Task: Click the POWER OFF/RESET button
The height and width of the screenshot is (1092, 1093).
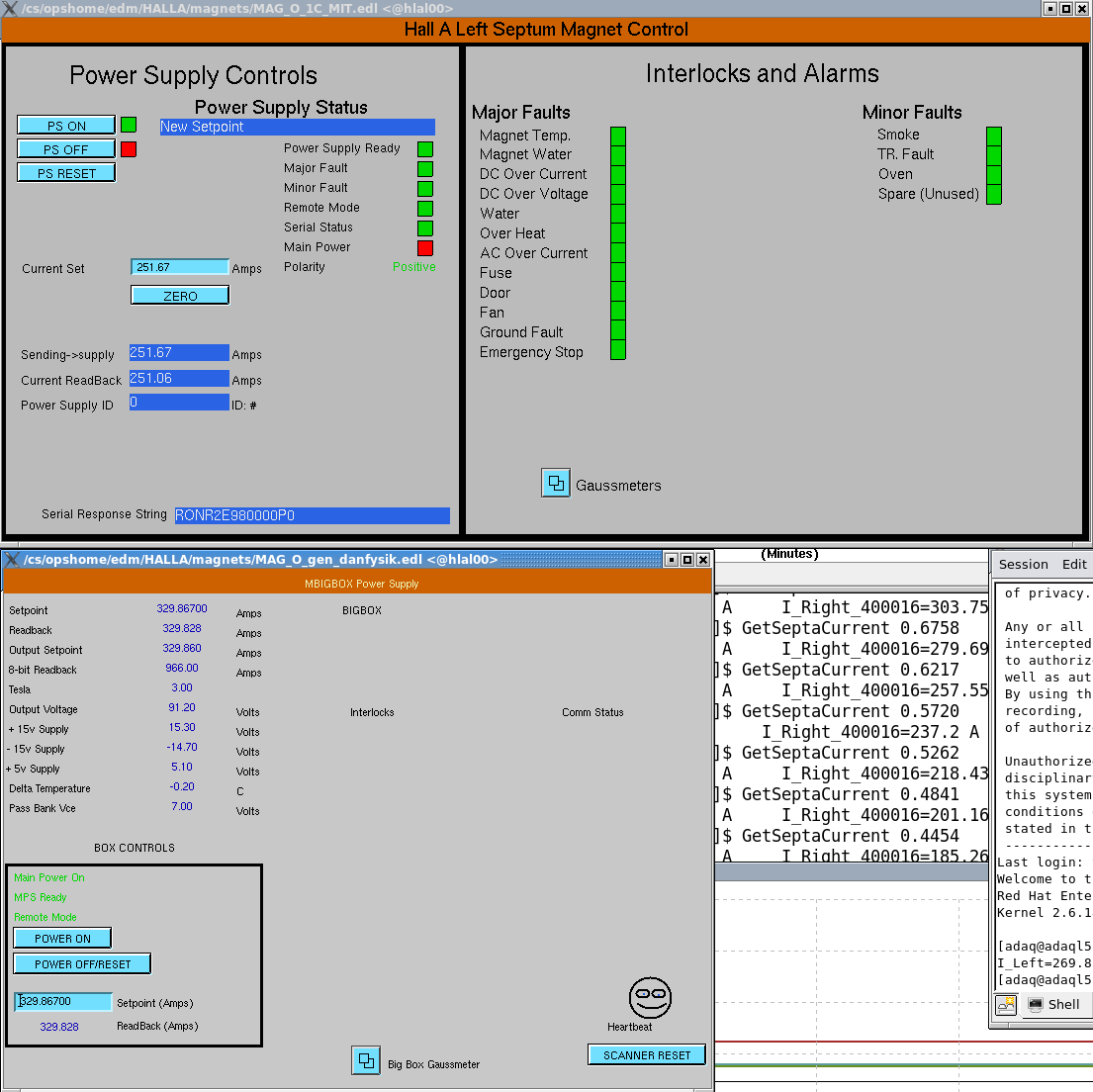Action: click(82, 963)
